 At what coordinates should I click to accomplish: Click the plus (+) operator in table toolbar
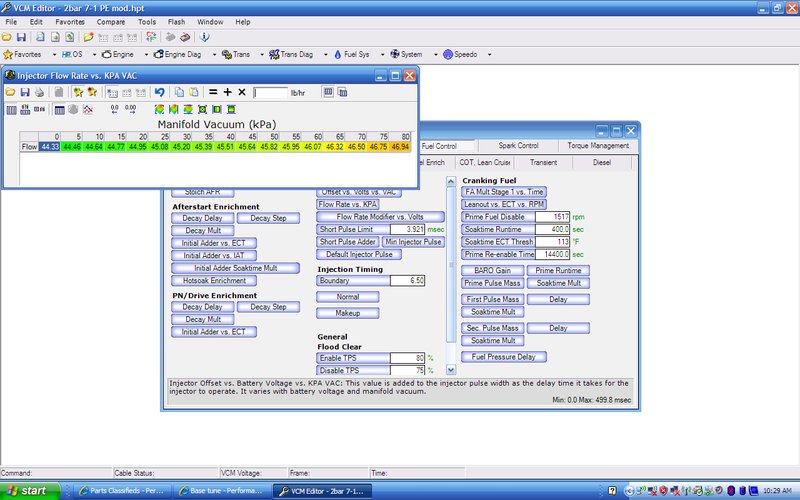(227, 92)
